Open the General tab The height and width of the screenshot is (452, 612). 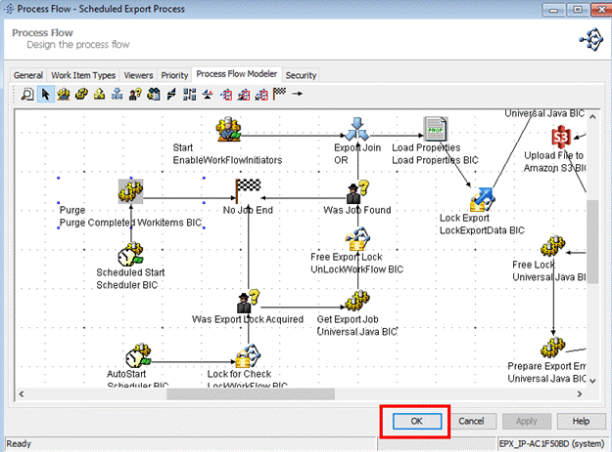[x=28, y=75]
